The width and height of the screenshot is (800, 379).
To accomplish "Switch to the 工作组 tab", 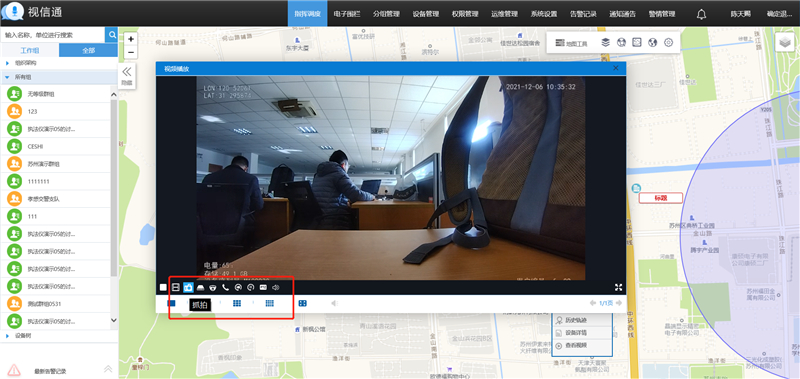I will tap(30, 50).
